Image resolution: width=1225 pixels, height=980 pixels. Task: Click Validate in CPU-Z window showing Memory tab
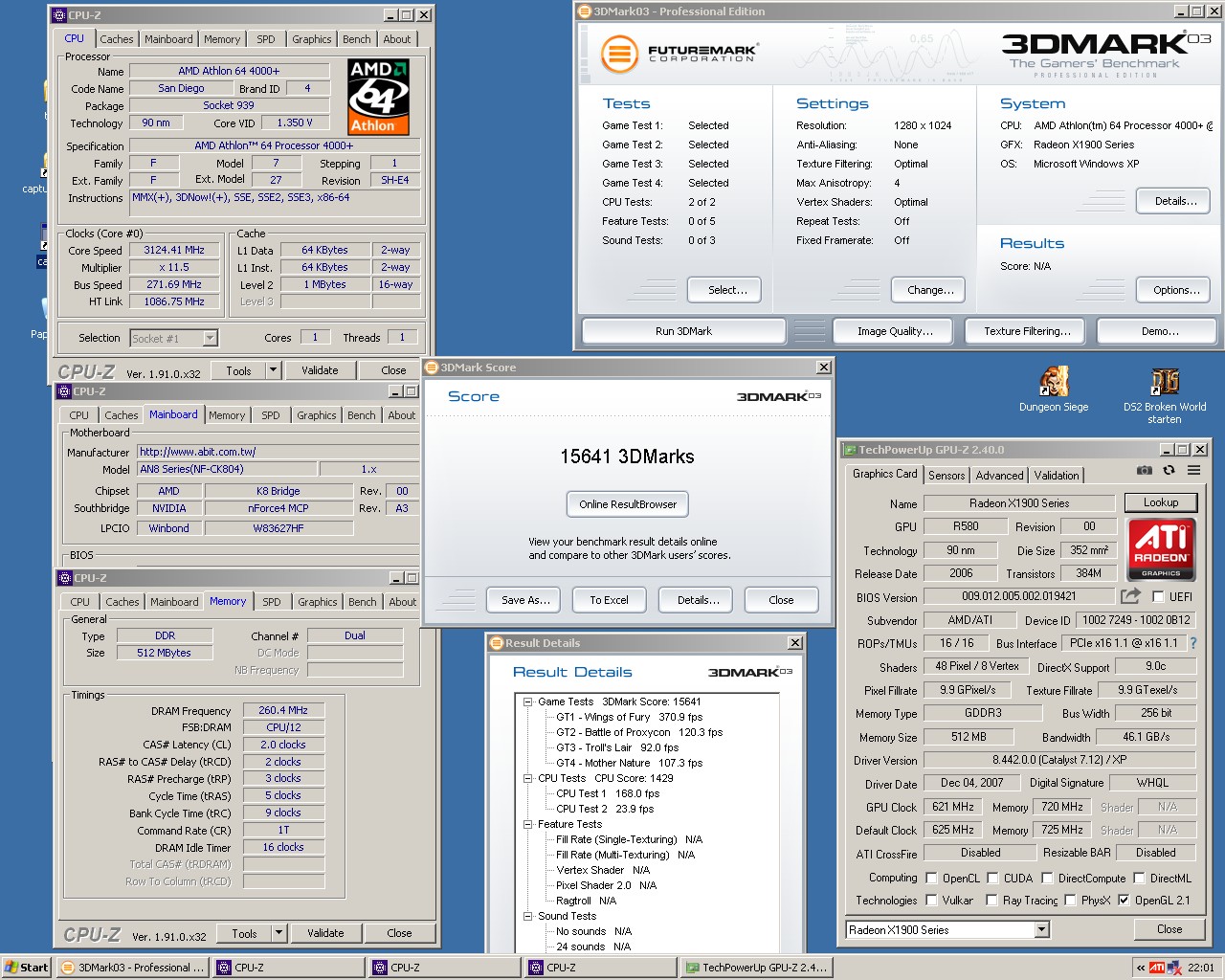coord(325,933)
